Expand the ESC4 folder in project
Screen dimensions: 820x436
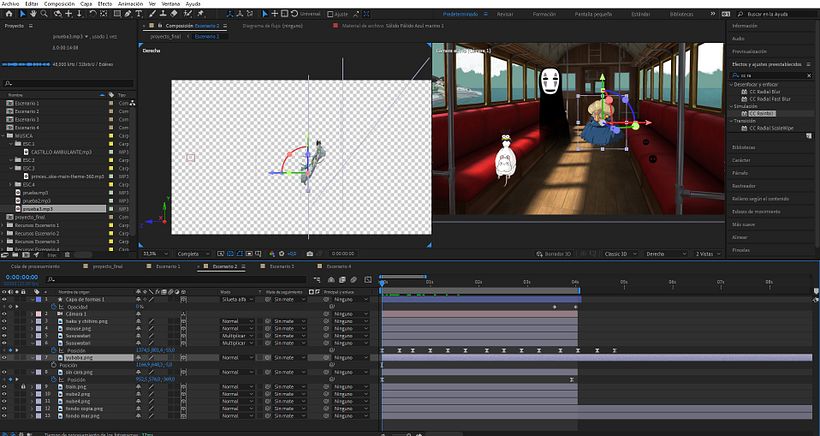pyautogui.click(x=11, y=185)
